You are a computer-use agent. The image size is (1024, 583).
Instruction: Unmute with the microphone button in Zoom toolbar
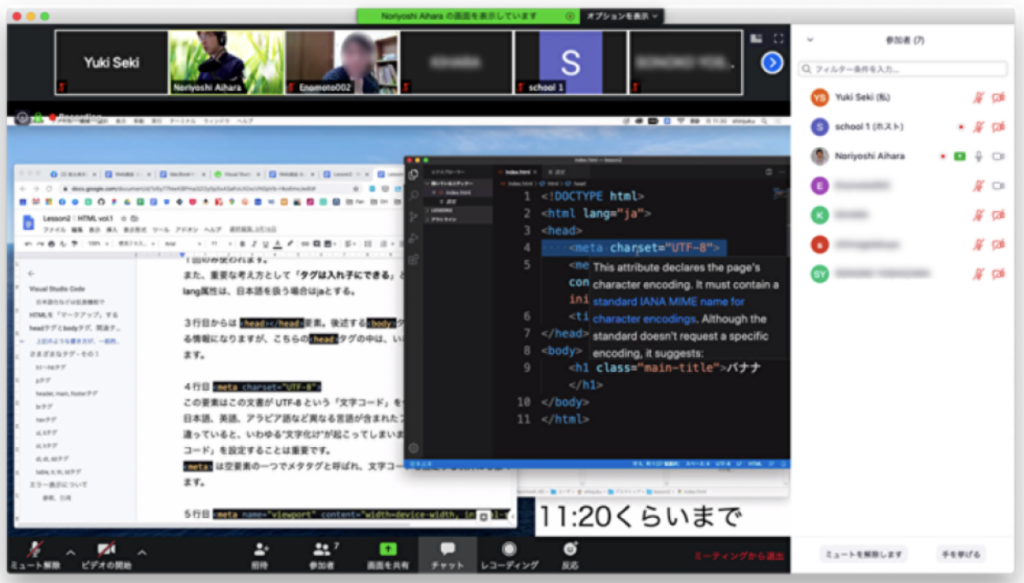pyautogui.click(x=35, y=554)
